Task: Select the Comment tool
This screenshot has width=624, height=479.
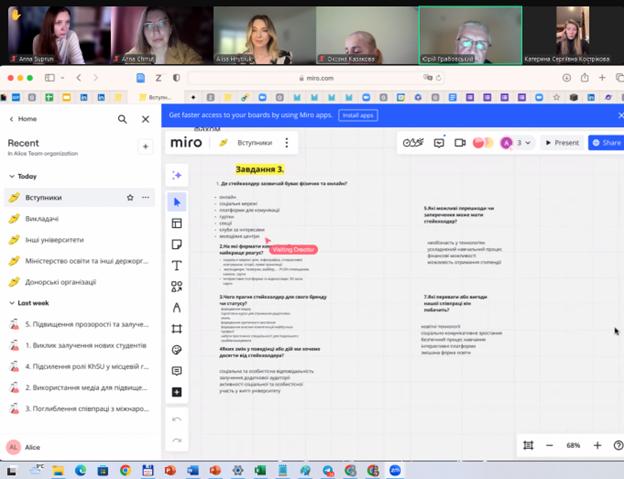Action: [x=177, y=371]
